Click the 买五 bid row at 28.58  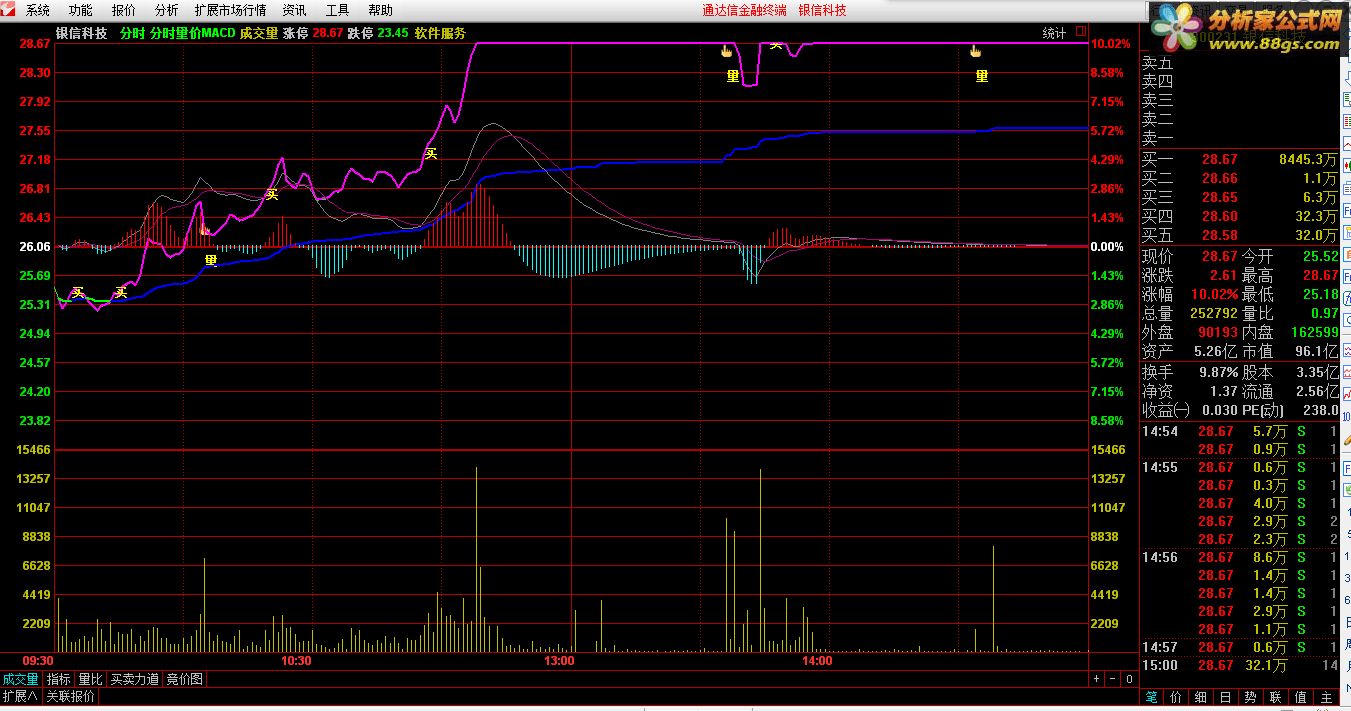1239,235
